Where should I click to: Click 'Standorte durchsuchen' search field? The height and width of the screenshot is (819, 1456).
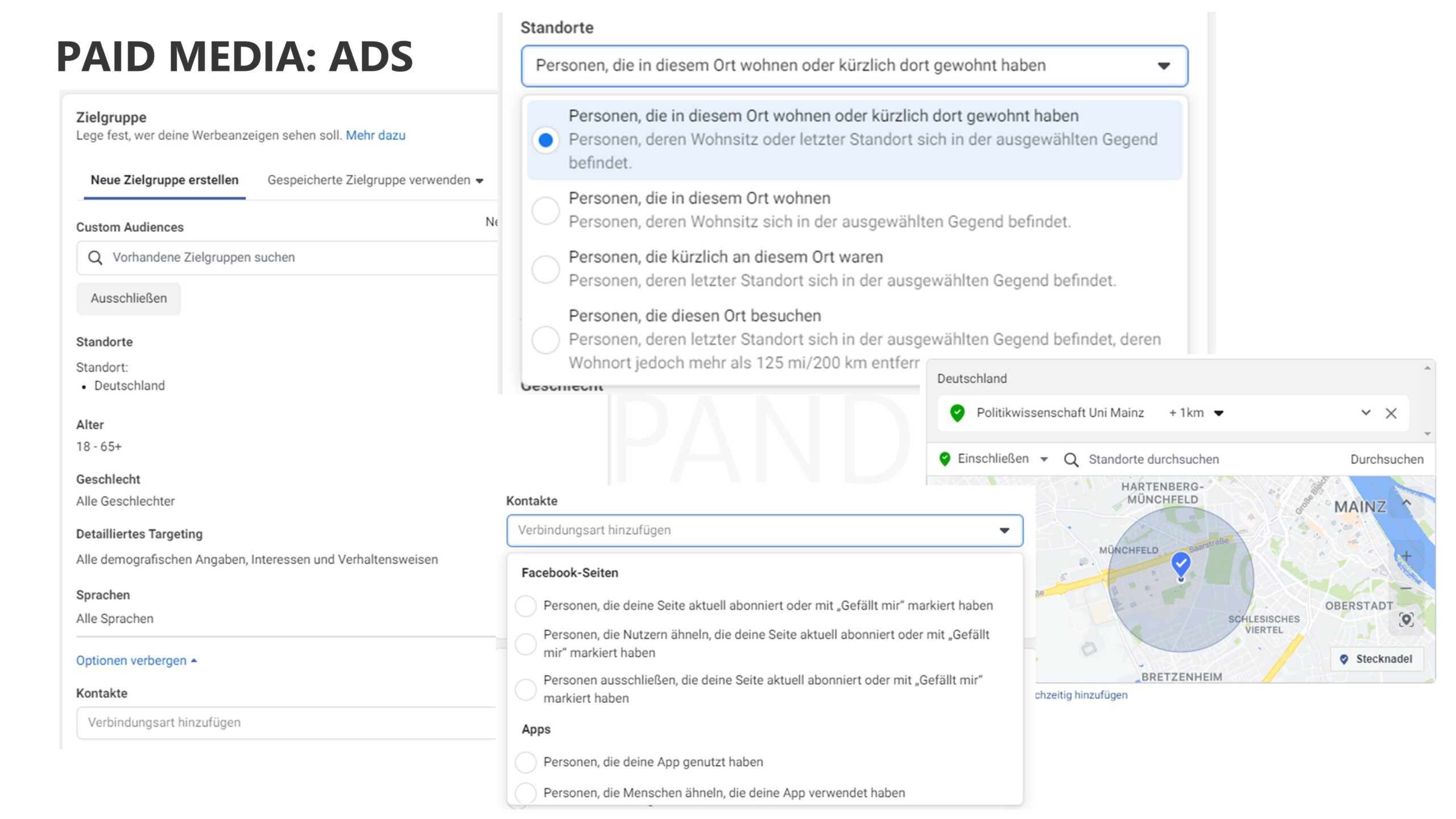click(1153, 460)
